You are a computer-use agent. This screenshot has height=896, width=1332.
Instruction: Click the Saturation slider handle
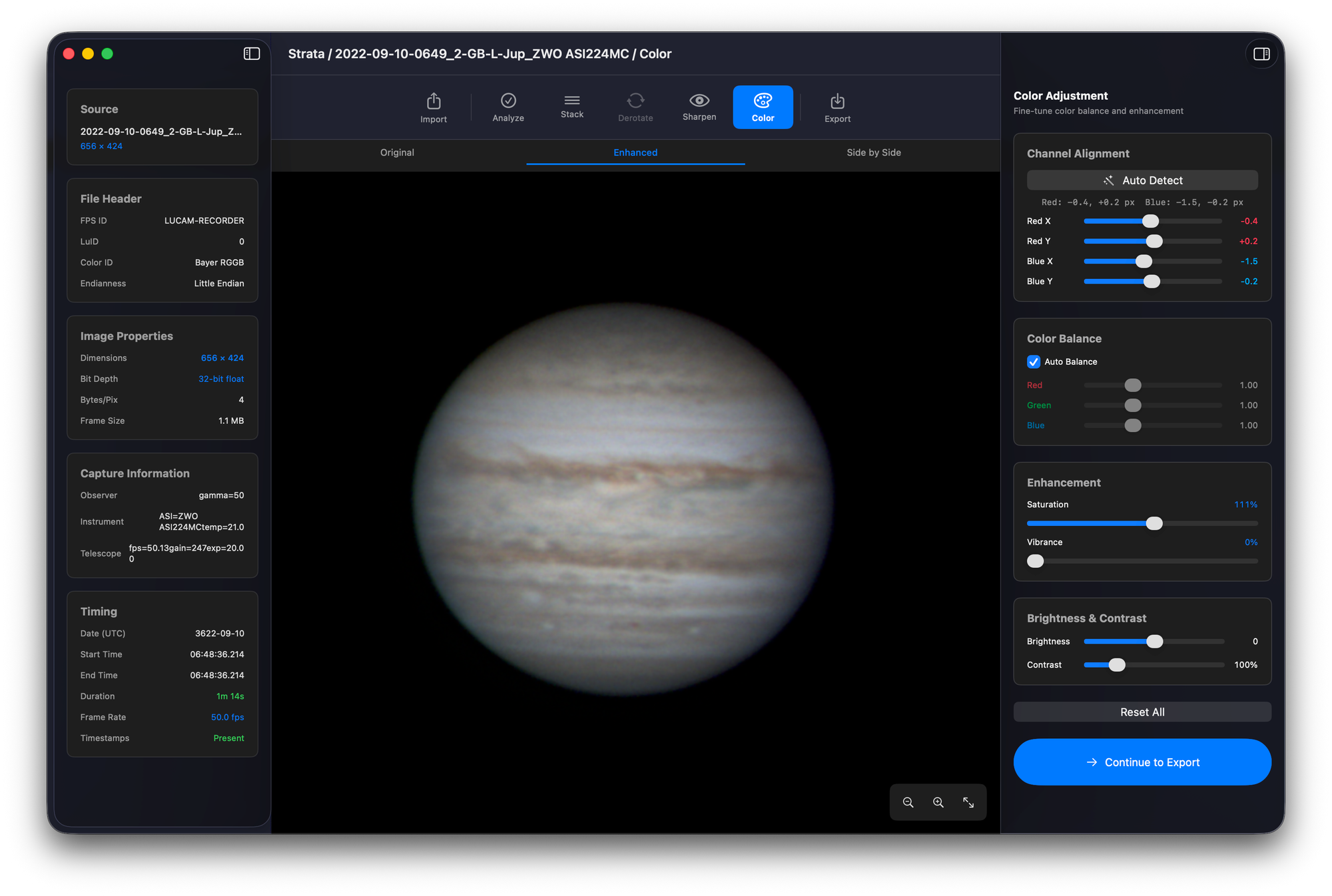(1154, 523)
